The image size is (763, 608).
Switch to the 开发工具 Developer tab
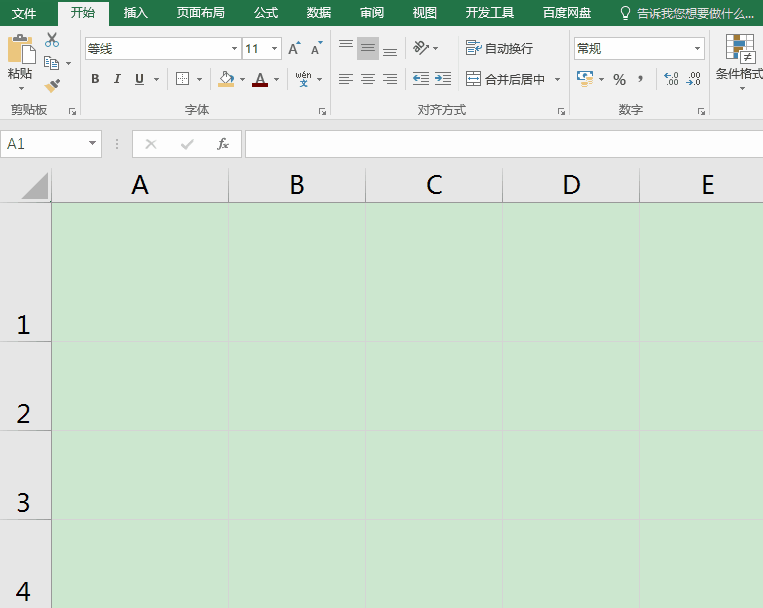(x=490, y=13)
